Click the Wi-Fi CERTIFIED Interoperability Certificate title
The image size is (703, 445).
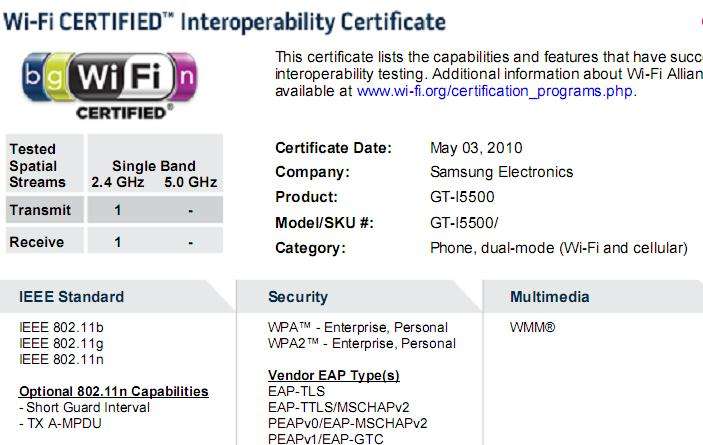point(224,22)
